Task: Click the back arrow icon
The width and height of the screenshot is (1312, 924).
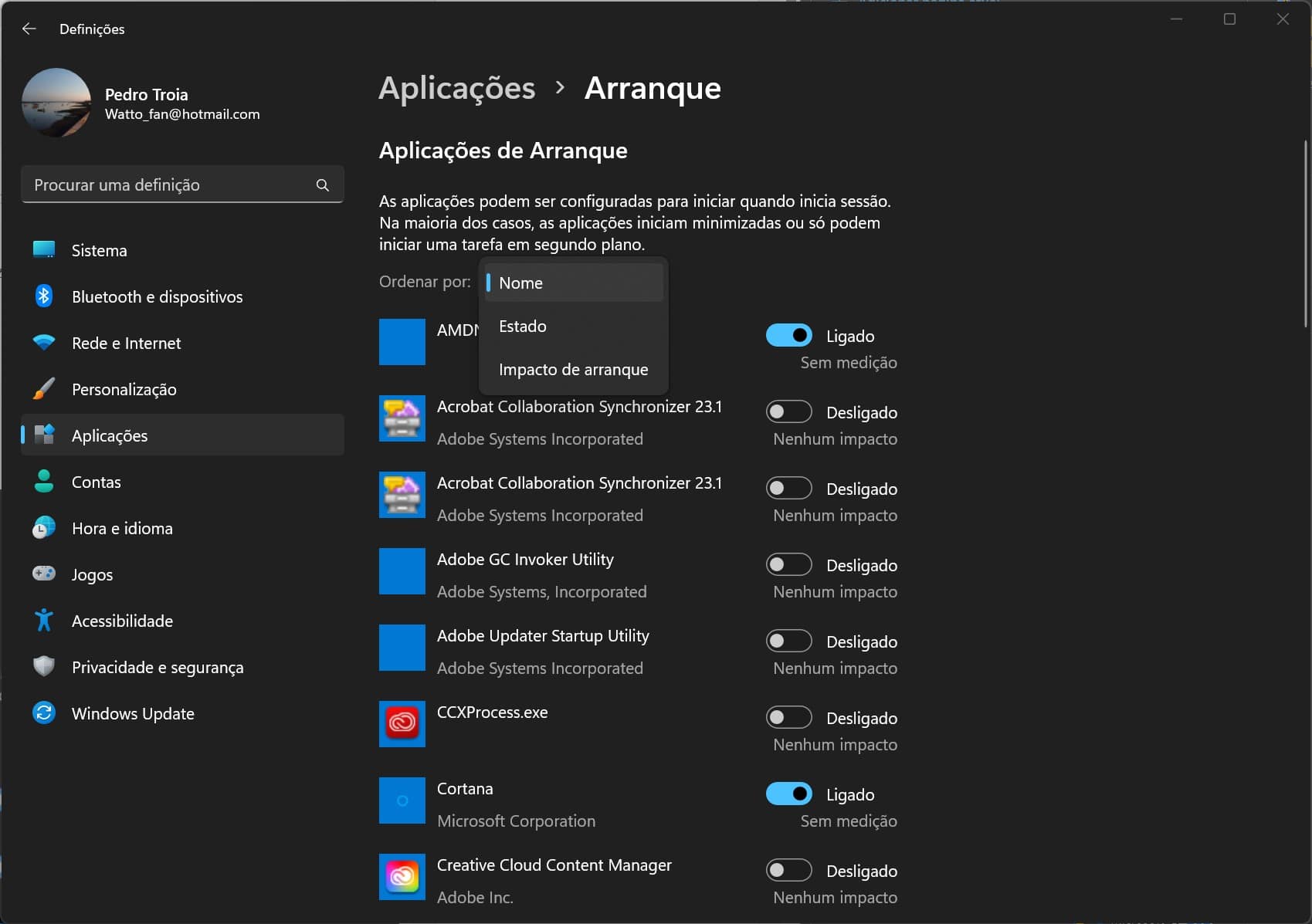Action: coord(29,29)
